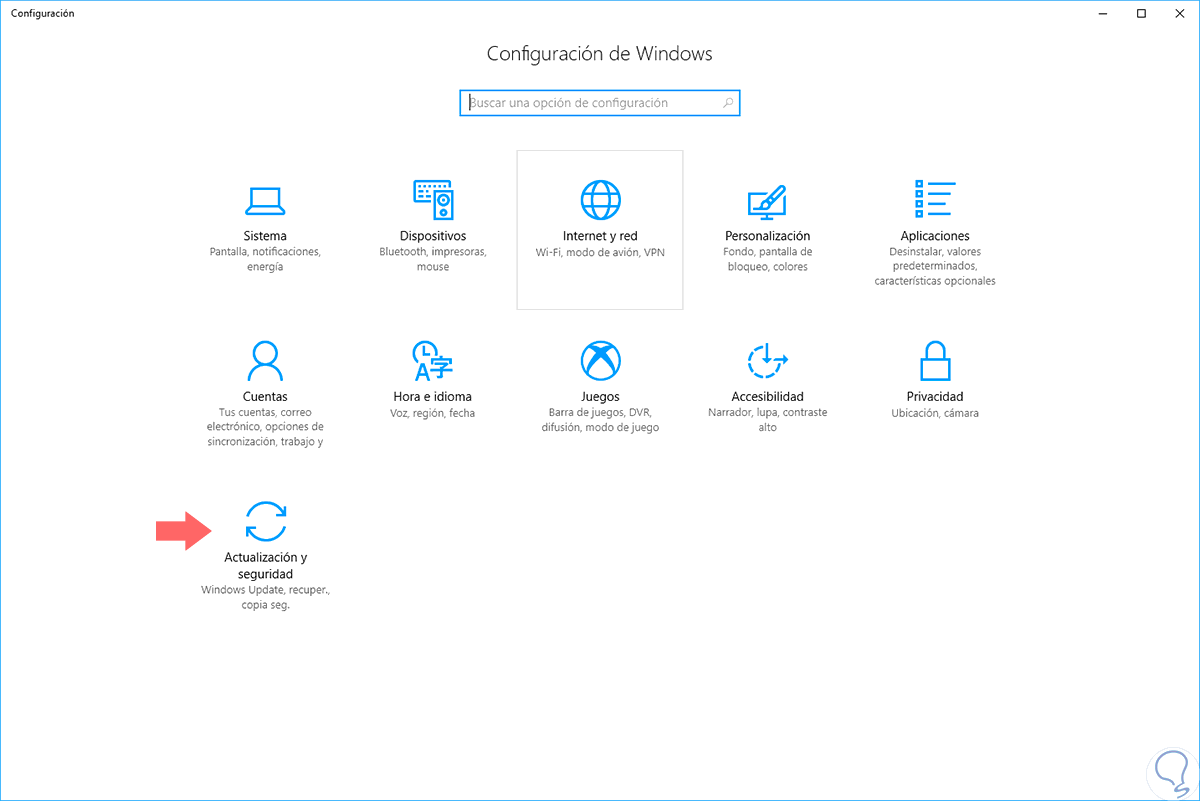Click the 'Accesibilidad' label
This screenshot has width=1200, height=801.
tap(767, 397)
